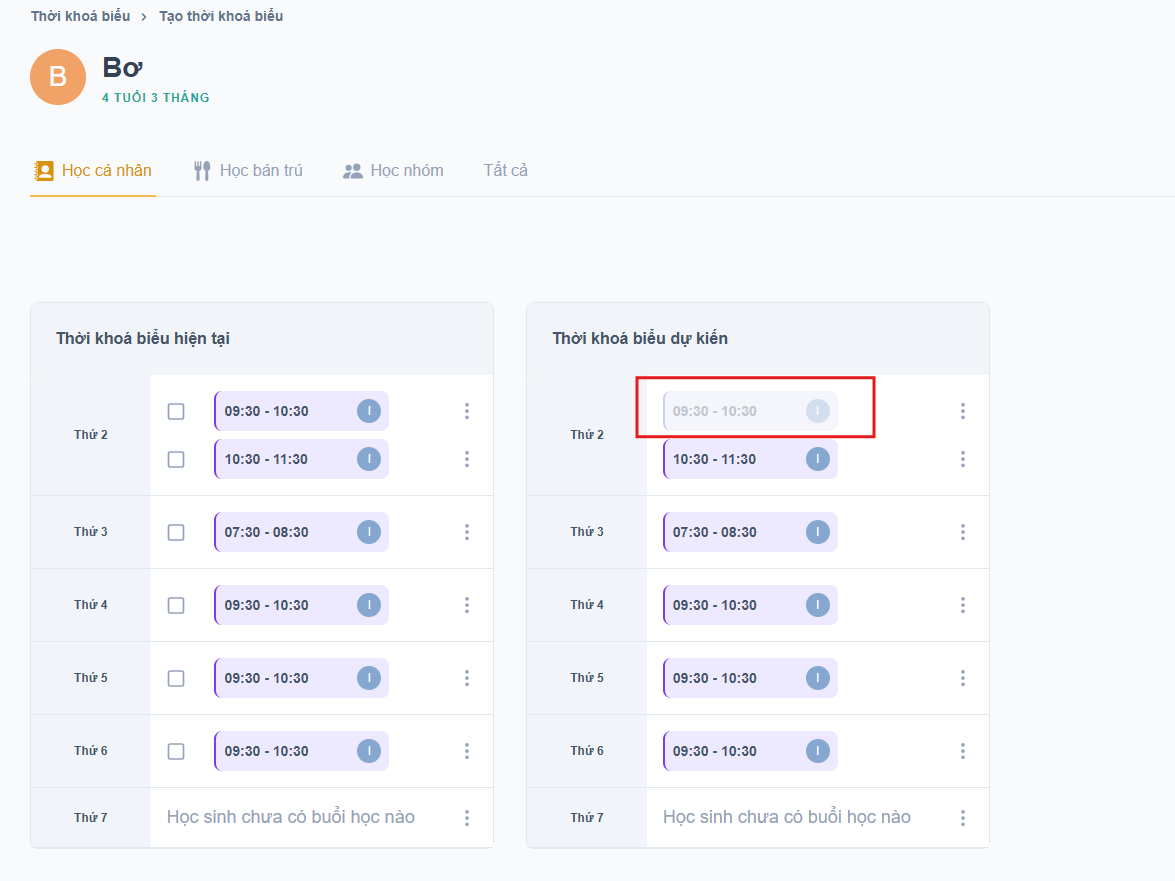This screenshot has height=881, width=1175.
Task: Open options for Thứ 5 in current timetable
Action: pyautogui.click(x=467, y=678)
